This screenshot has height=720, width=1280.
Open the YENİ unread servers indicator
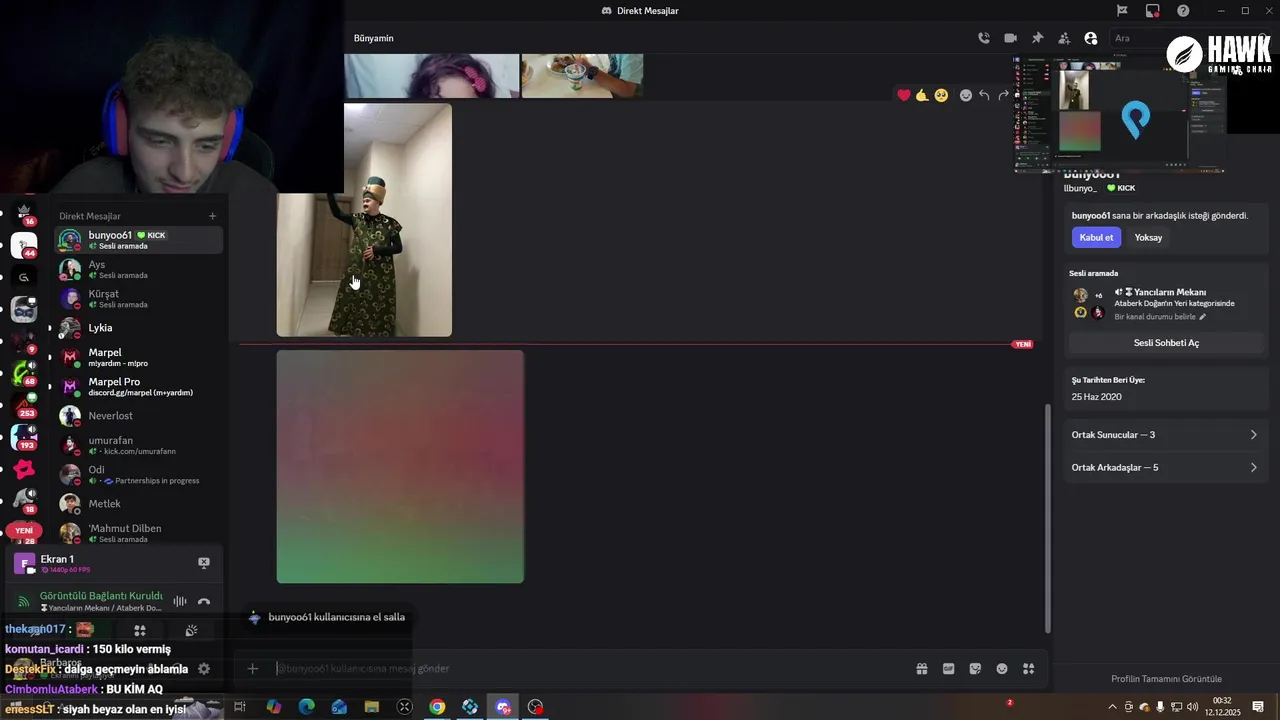tap(24, 530)
